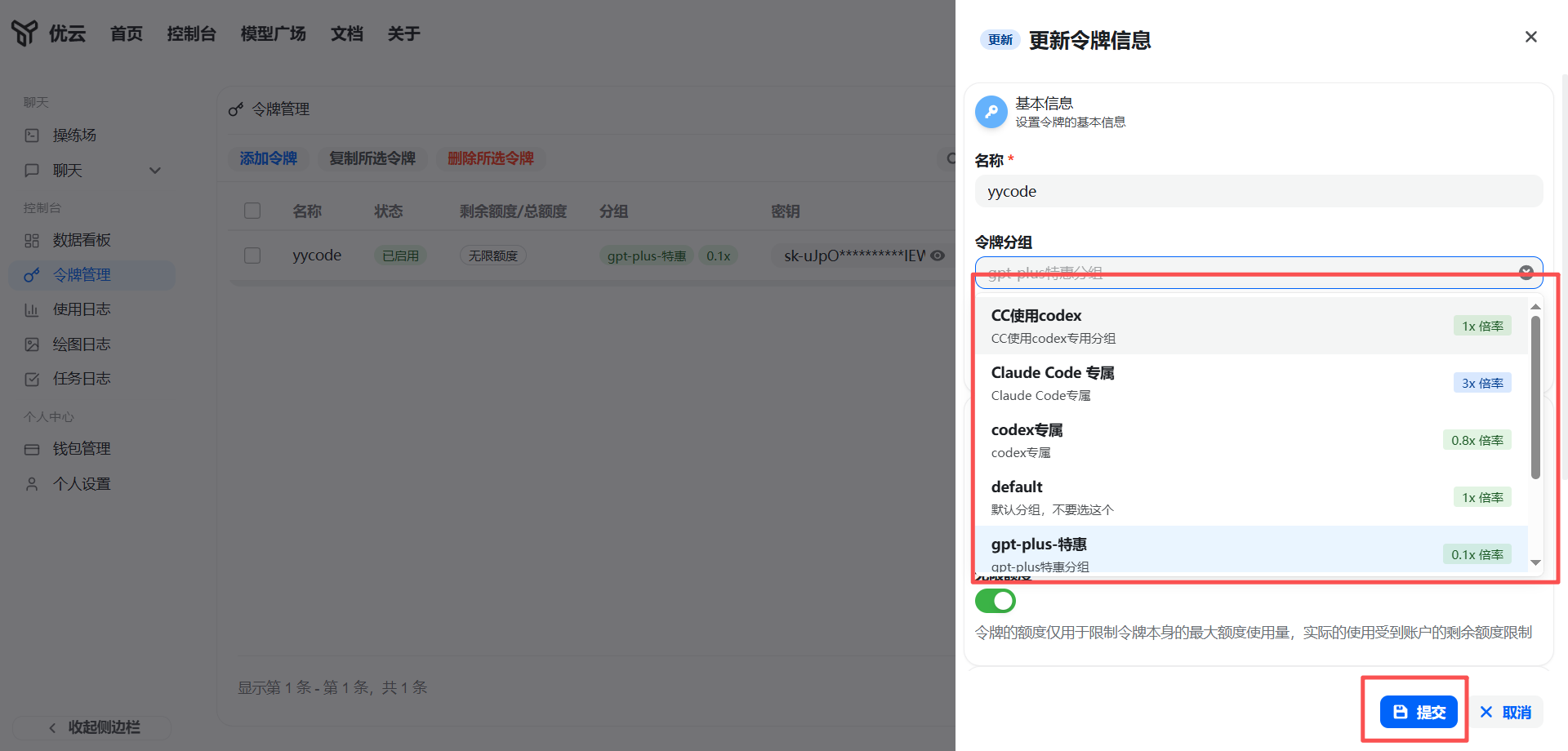
Task: Click the dropdown list's scroll-up arrow
Action: point(1535,306)
